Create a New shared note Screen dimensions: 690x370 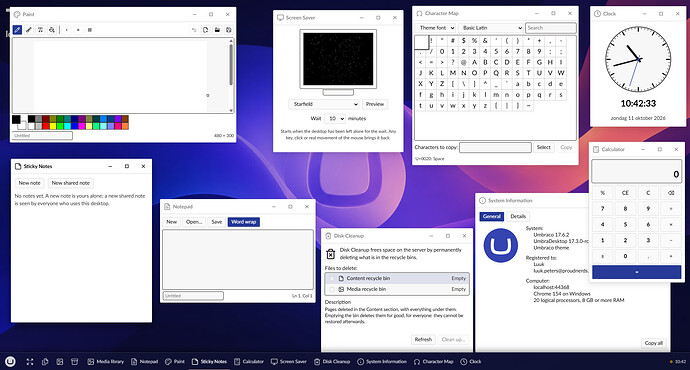pos(70,183)
